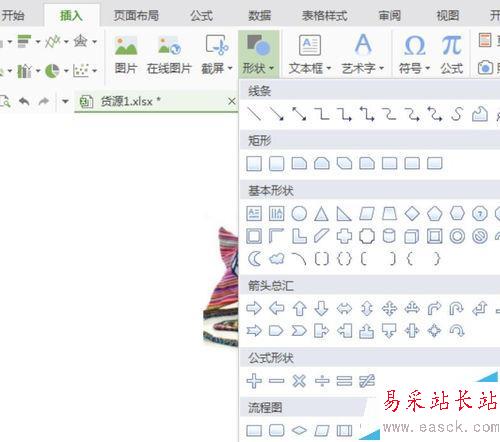Insert a picture using 图片 icon
The height and width of the screenshot is (442, 500).
126,55
